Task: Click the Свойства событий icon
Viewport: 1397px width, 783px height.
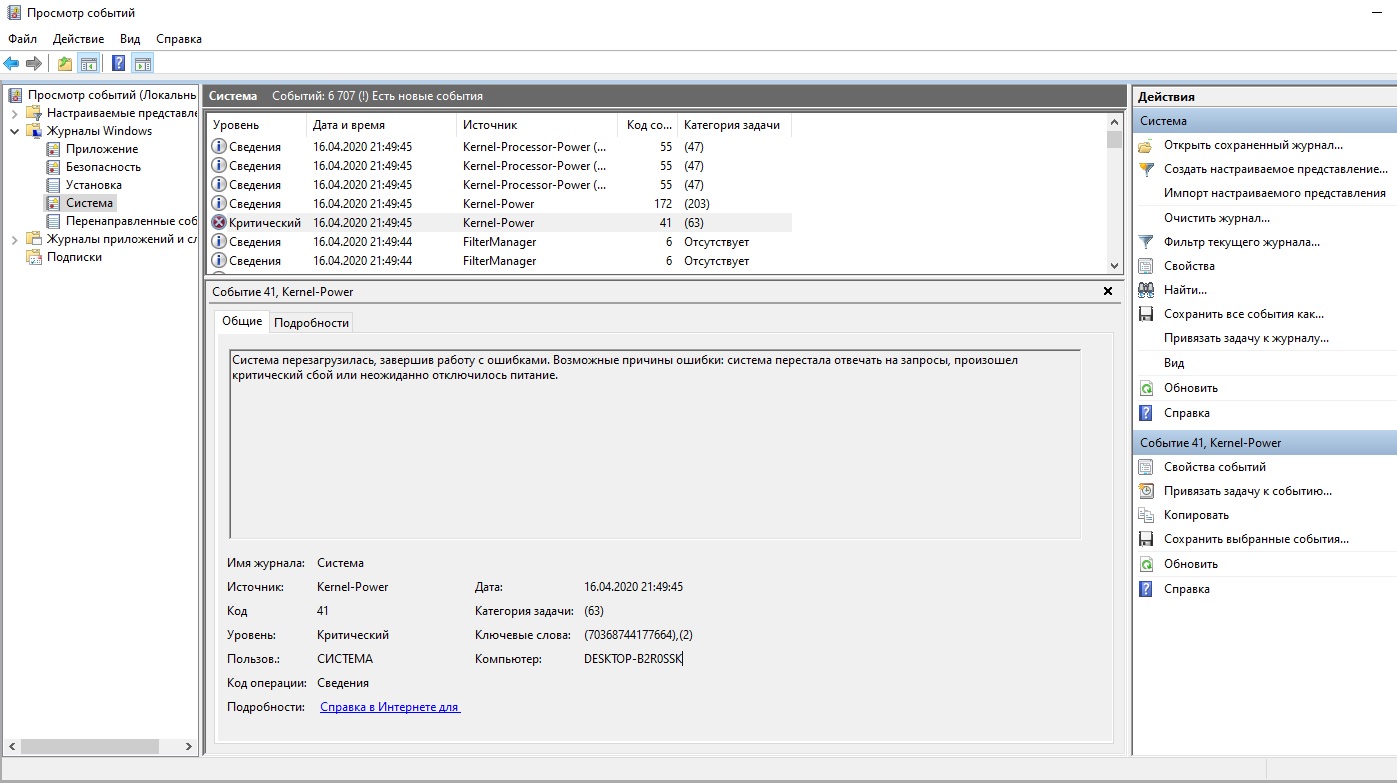Action: coord(1146,467)
